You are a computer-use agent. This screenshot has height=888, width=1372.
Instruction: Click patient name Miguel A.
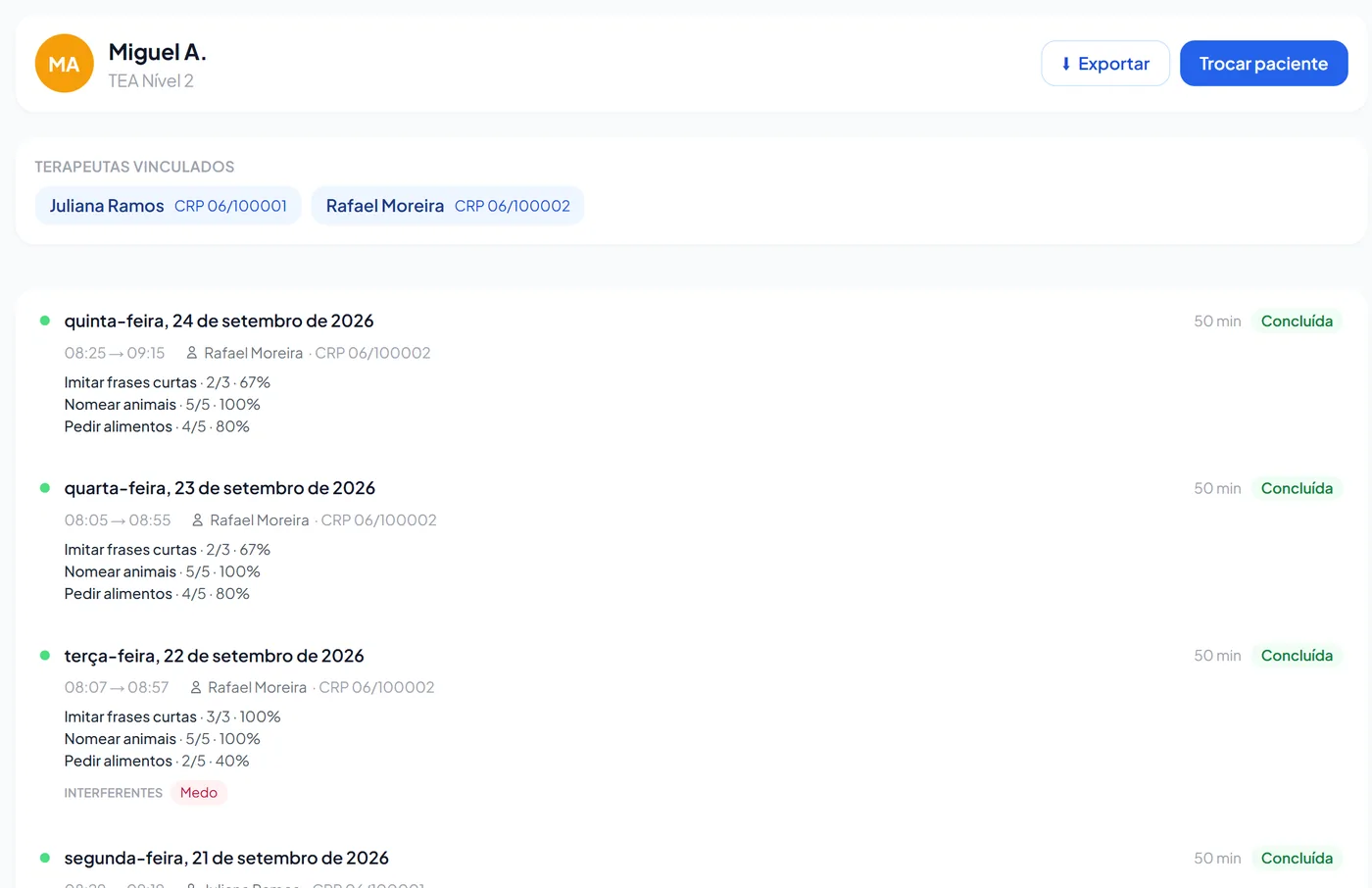tap(158, 52)
